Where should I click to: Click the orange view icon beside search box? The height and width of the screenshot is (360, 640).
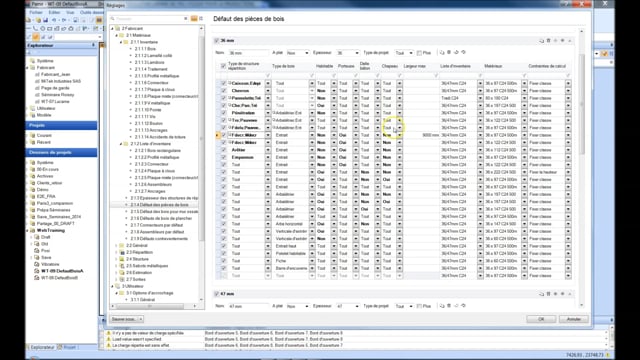click(x=194, y=18)
